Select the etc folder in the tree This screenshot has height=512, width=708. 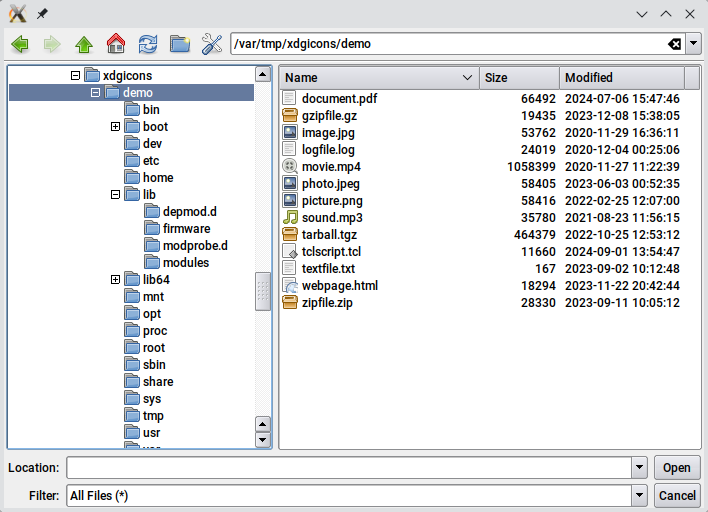(151, 161)
